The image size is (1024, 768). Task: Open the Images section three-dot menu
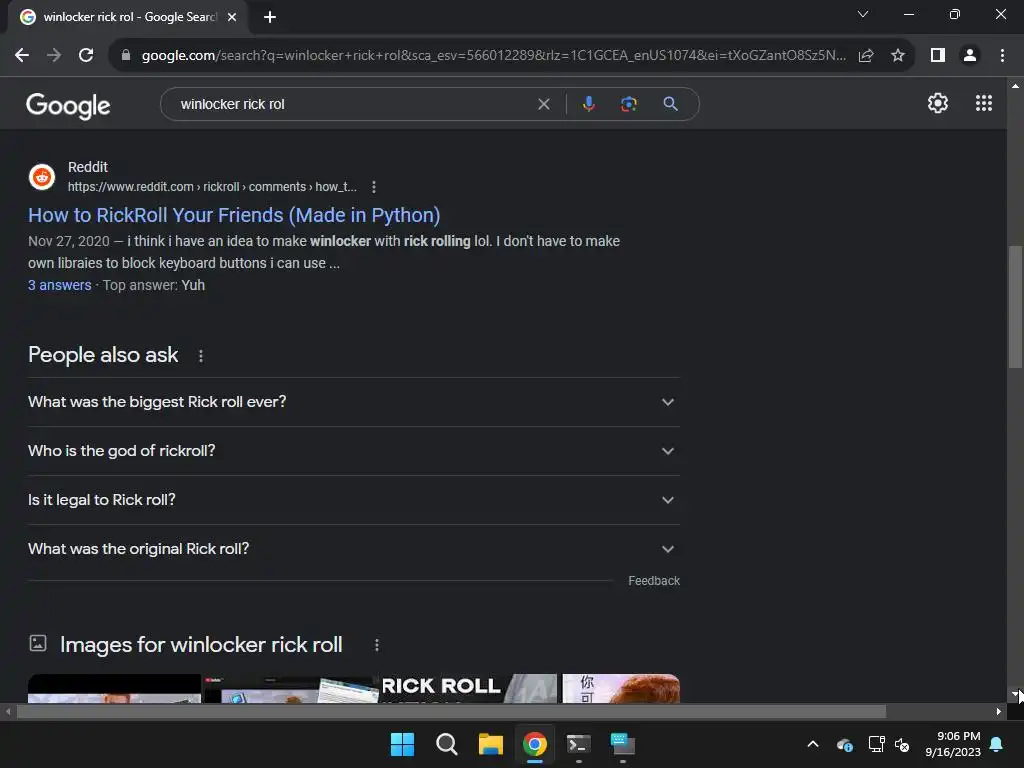click(376, 645)
